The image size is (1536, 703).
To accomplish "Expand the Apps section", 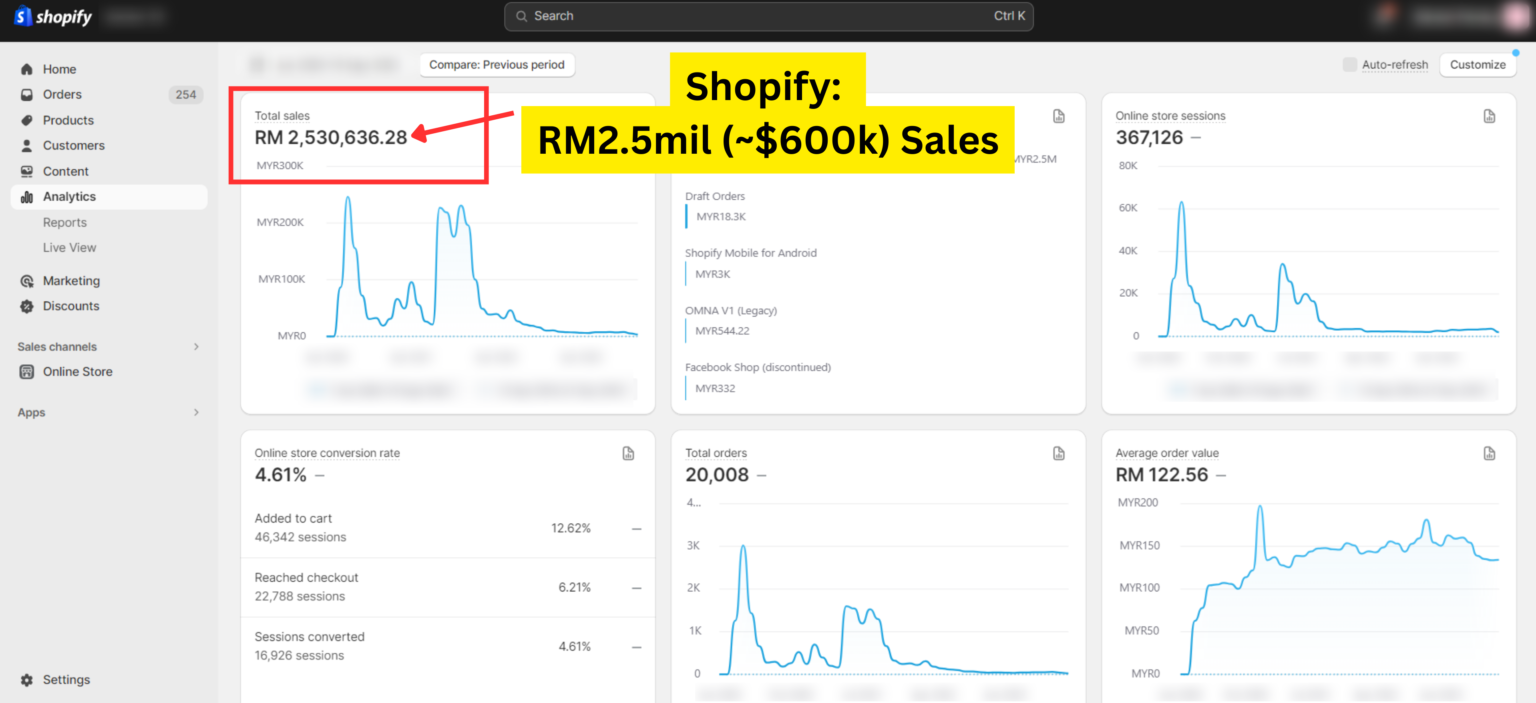I will [196, 413].
